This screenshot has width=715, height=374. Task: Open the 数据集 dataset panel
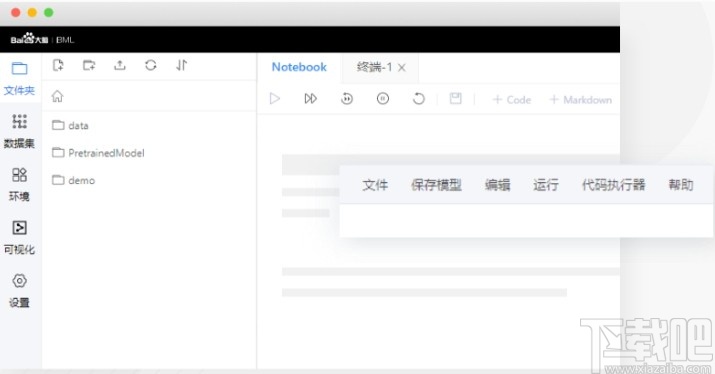19,131
